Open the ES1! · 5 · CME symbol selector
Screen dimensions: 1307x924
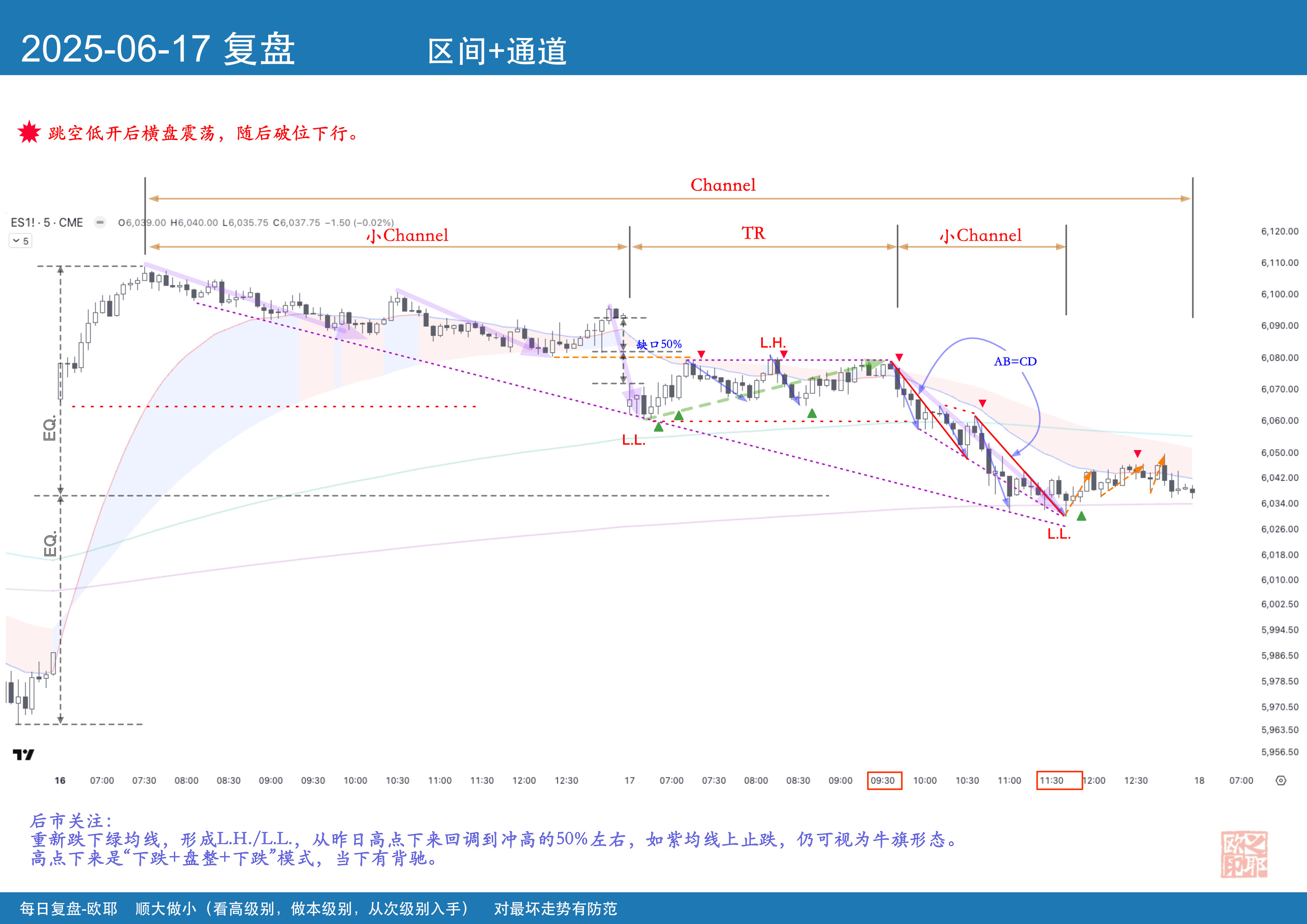(47, 222)
